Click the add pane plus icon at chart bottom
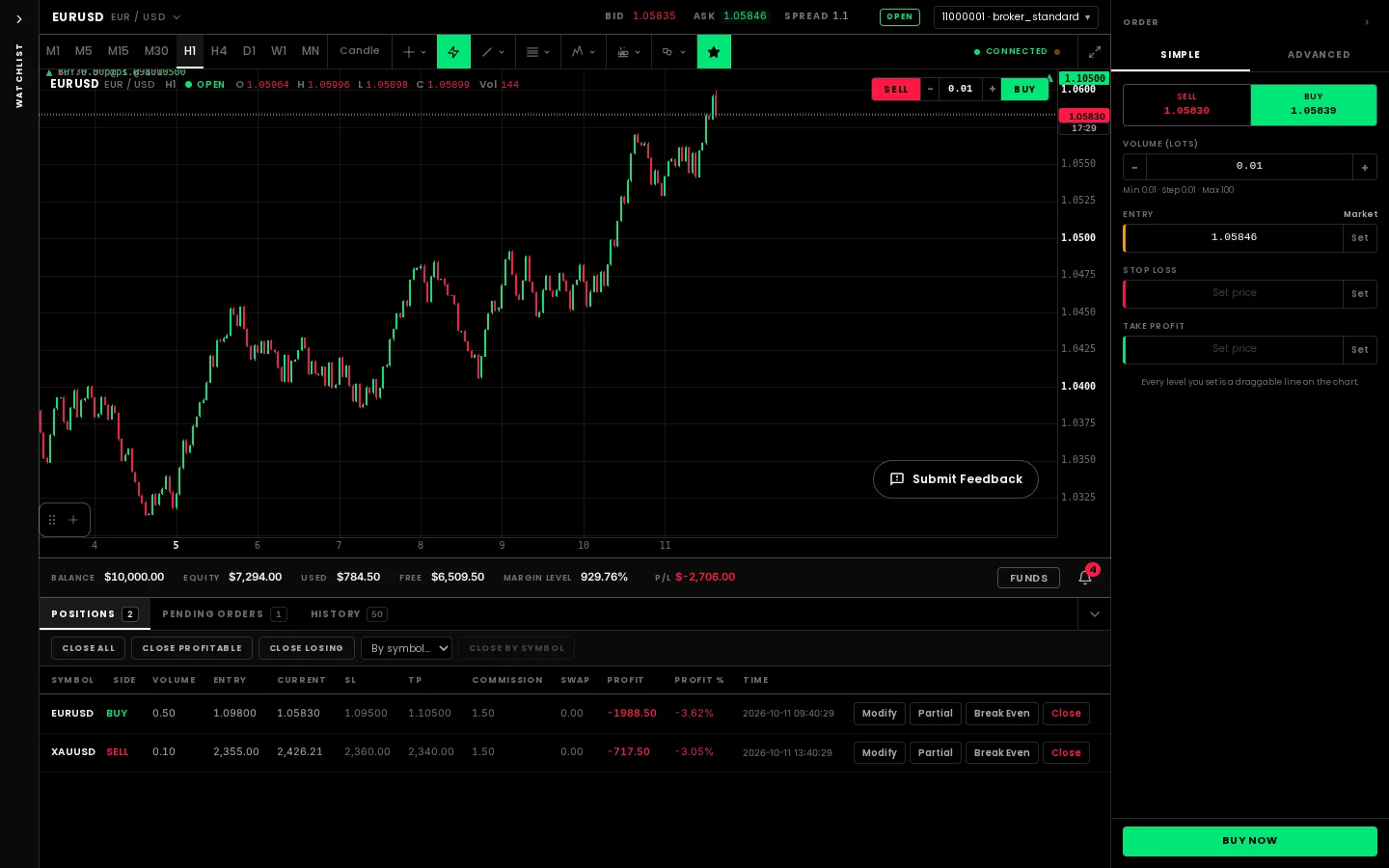 (x=73, y=520)
